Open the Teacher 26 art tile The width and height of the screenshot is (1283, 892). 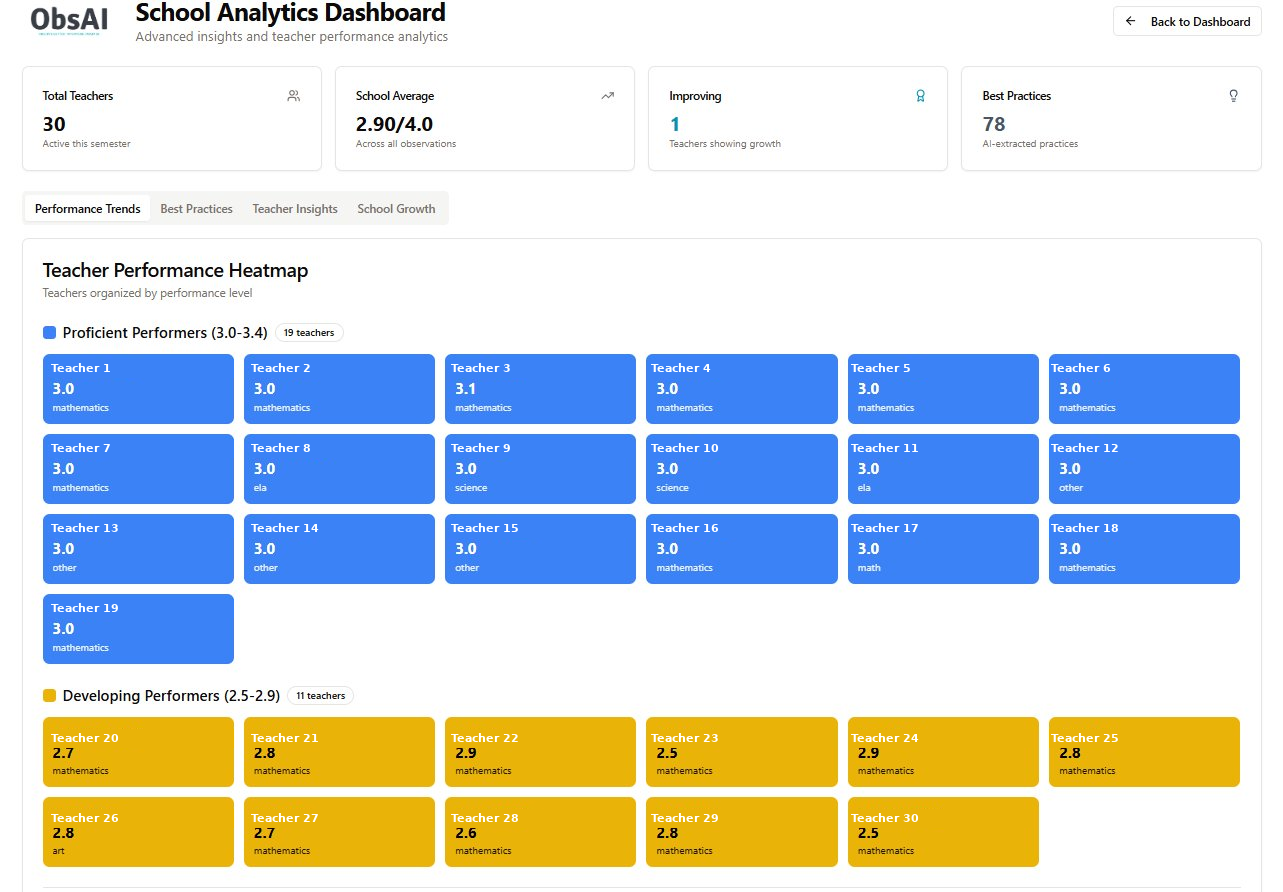coord(138,832)
